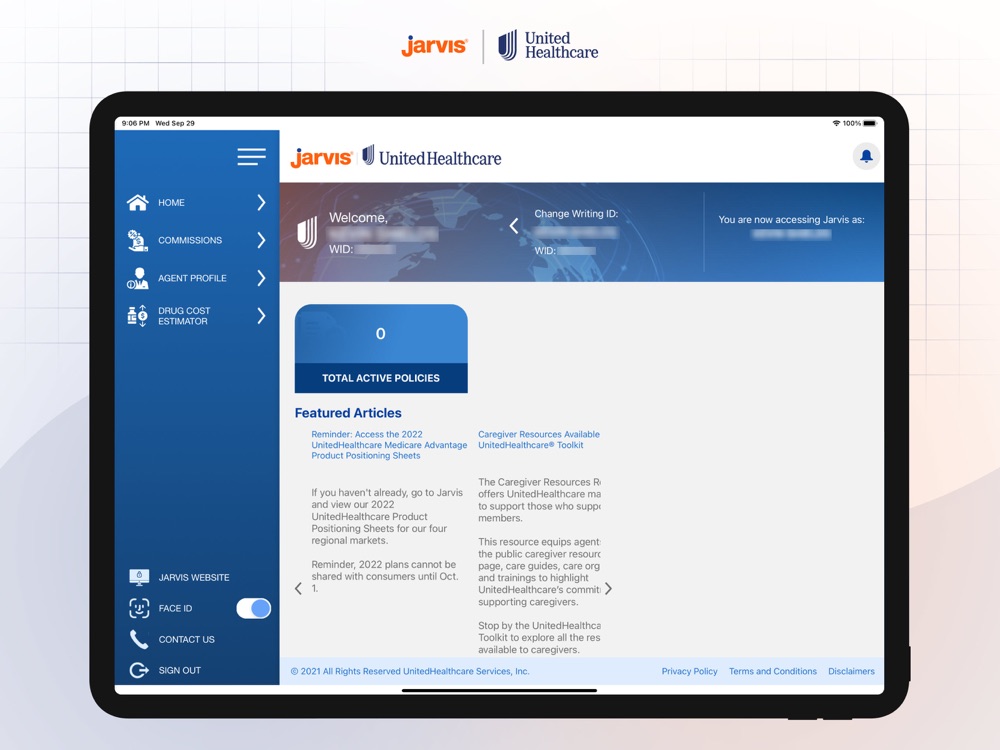Expand the Home menu chevron
This screenshot has height=750, width=1000.
tap(261, 202)
